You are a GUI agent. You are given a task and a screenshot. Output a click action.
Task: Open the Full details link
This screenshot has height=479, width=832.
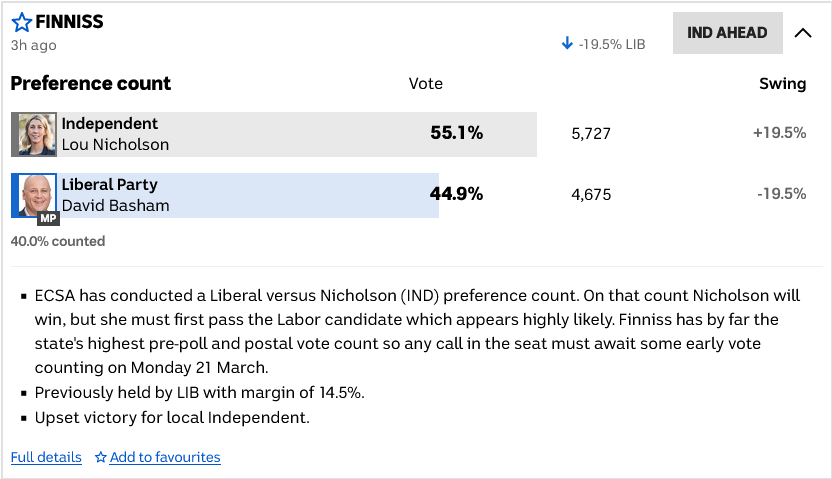(x=46, y=457)
